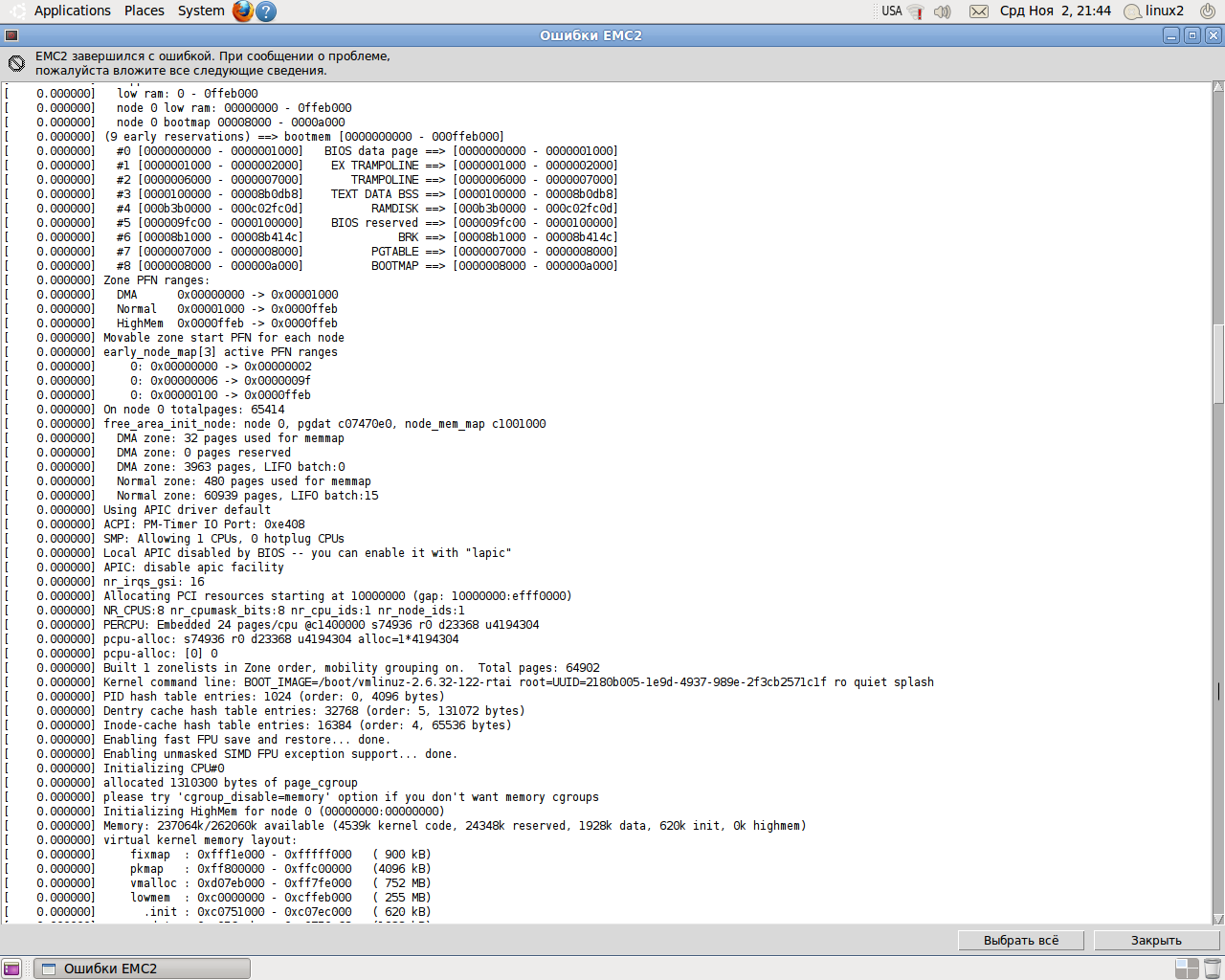This screenshot has height=980, width=1225.
Task: Click the scrollbar down arrow
Action: (1218, 919)
